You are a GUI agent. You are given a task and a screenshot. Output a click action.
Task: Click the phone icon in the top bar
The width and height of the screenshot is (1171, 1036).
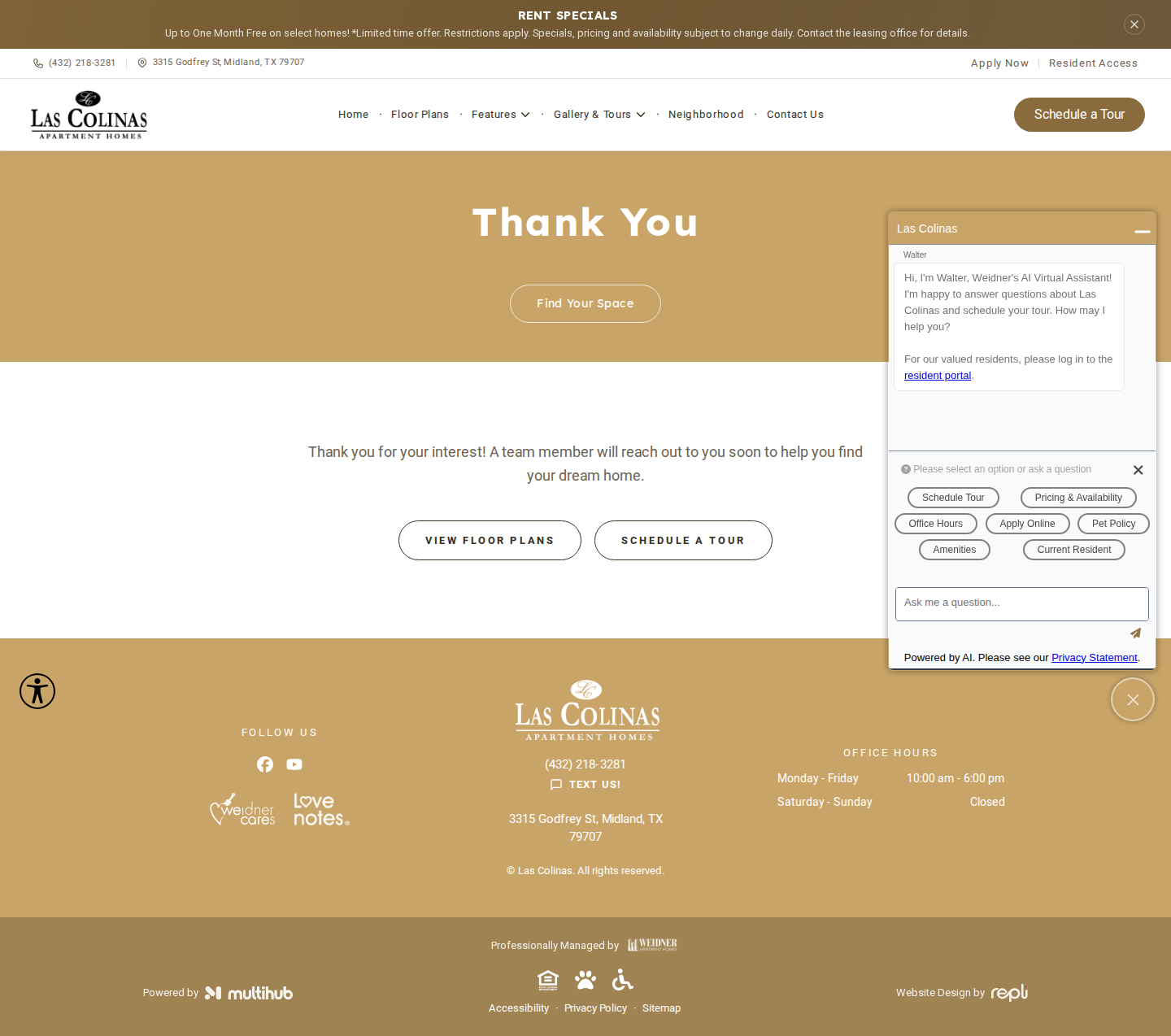(x=38, y=63)
